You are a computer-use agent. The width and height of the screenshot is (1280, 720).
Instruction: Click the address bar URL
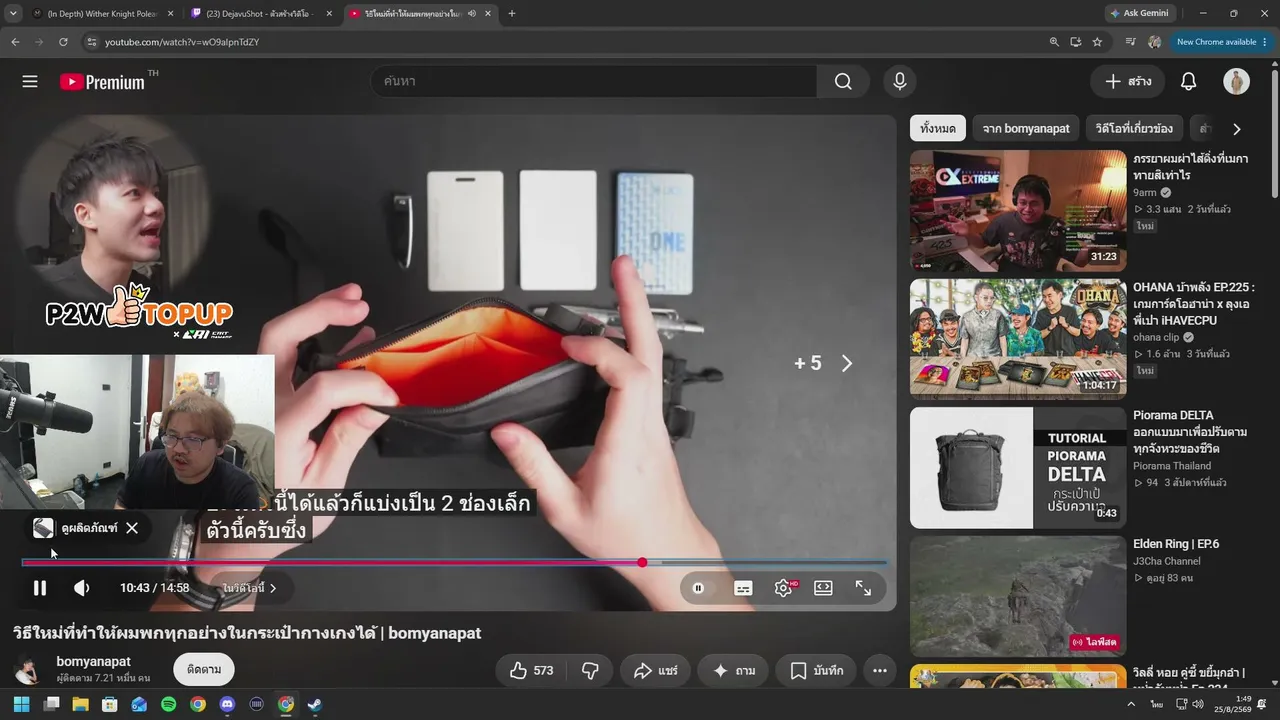click(x=182, y=42)
